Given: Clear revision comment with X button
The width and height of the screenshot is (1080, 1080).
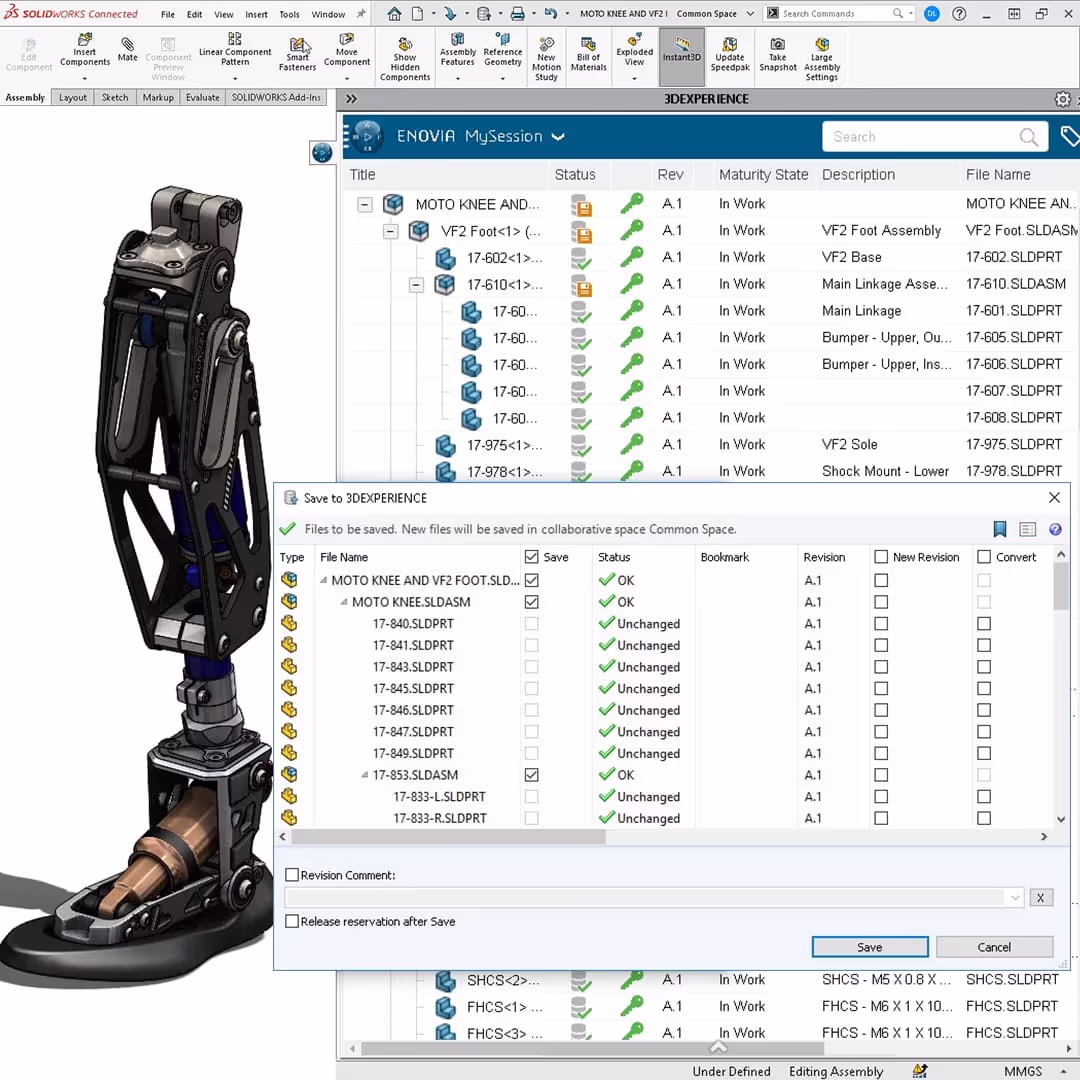Looking at the screenshot, I should (x=1041, y=897).
